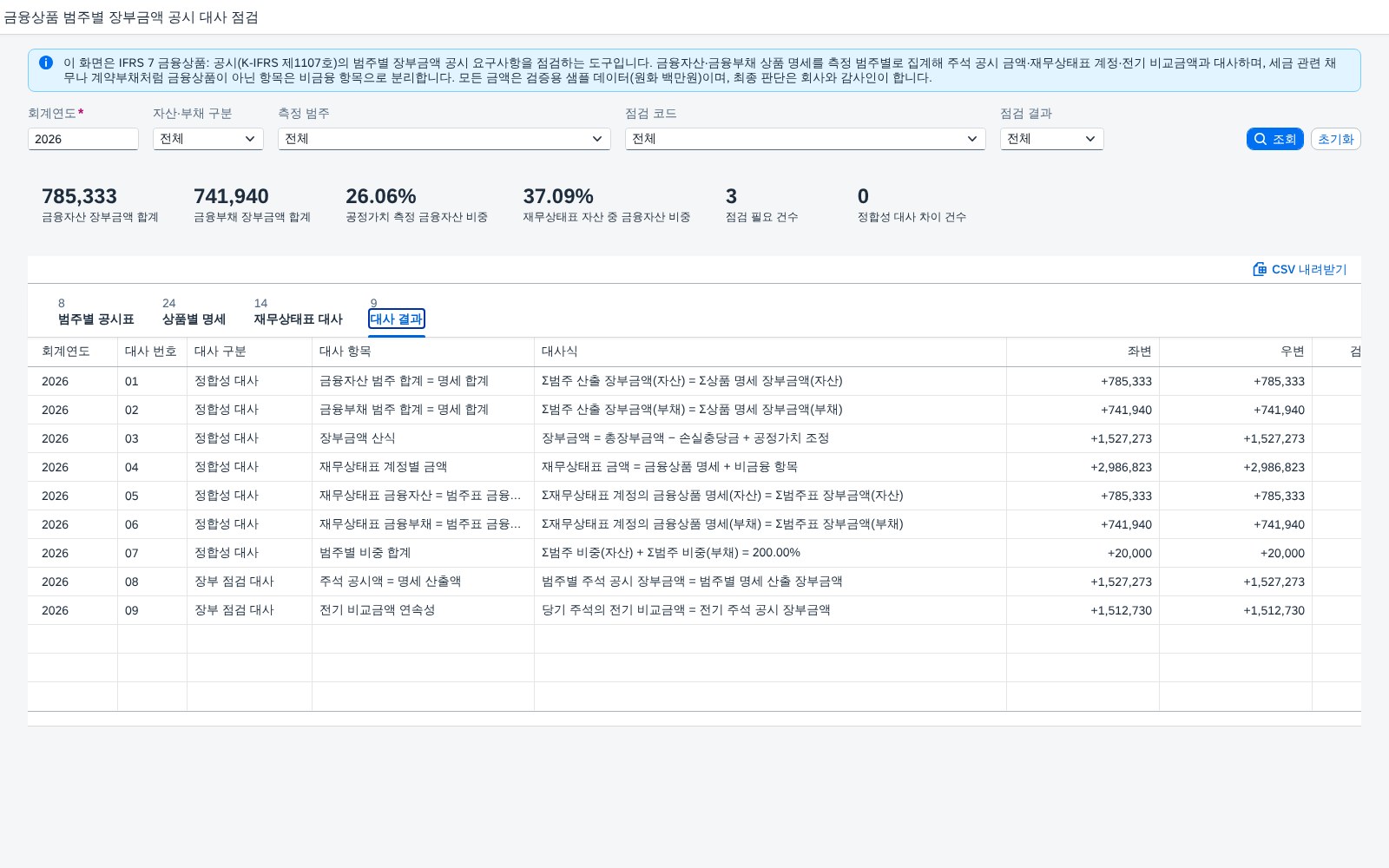Click the 대사 번호 column header
The width and height of the screenshot is (1389, 868).
[152, 352]
